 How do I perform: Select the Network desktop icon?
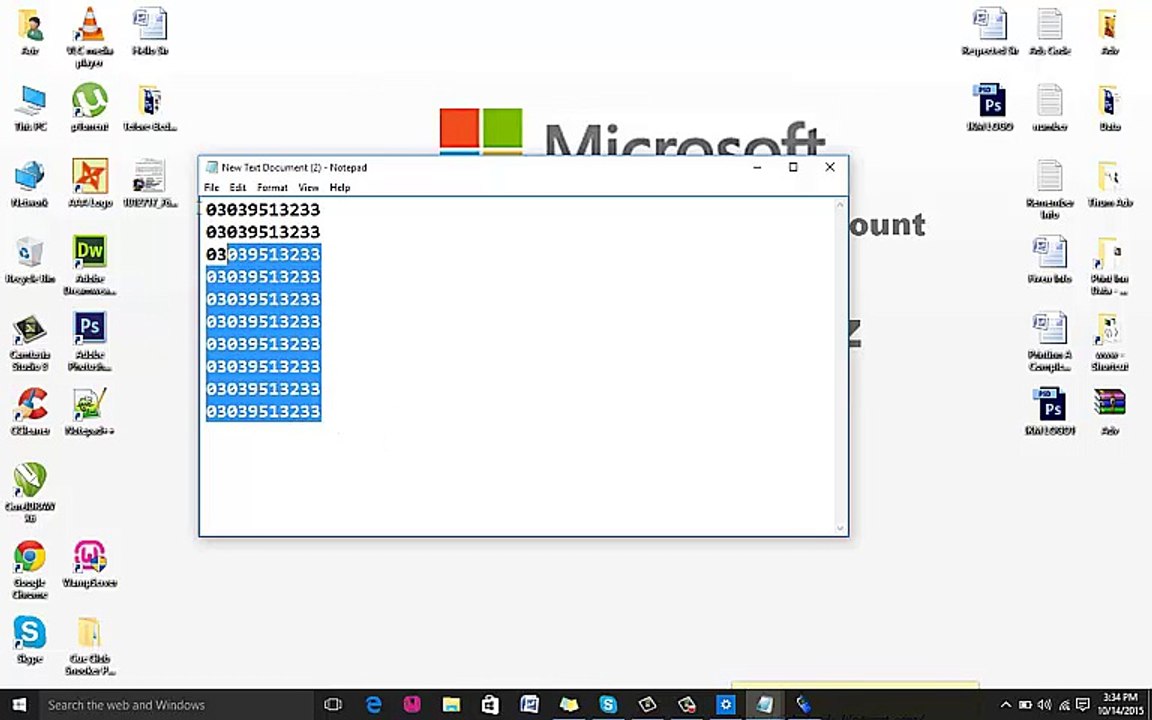[x=30, y=183]
